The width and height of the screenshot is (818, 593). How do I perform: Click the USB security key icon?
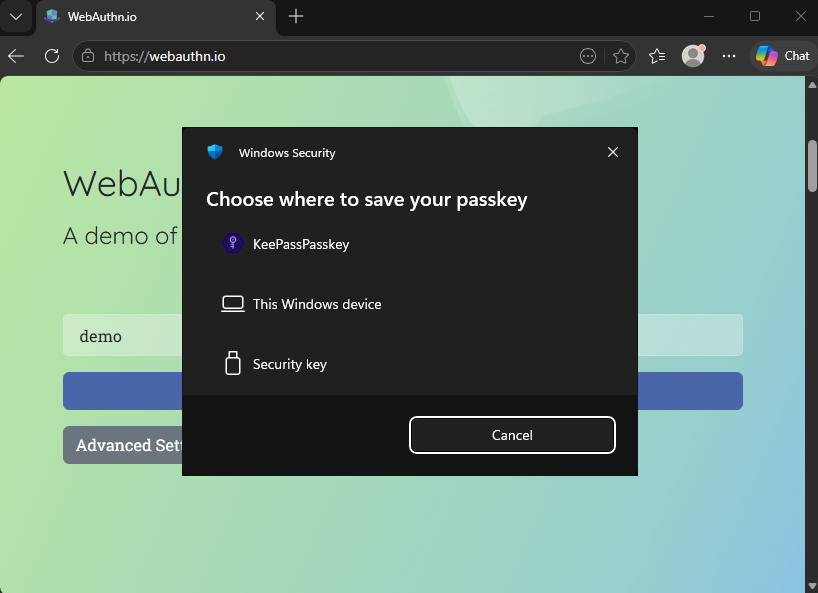(233, 364)
